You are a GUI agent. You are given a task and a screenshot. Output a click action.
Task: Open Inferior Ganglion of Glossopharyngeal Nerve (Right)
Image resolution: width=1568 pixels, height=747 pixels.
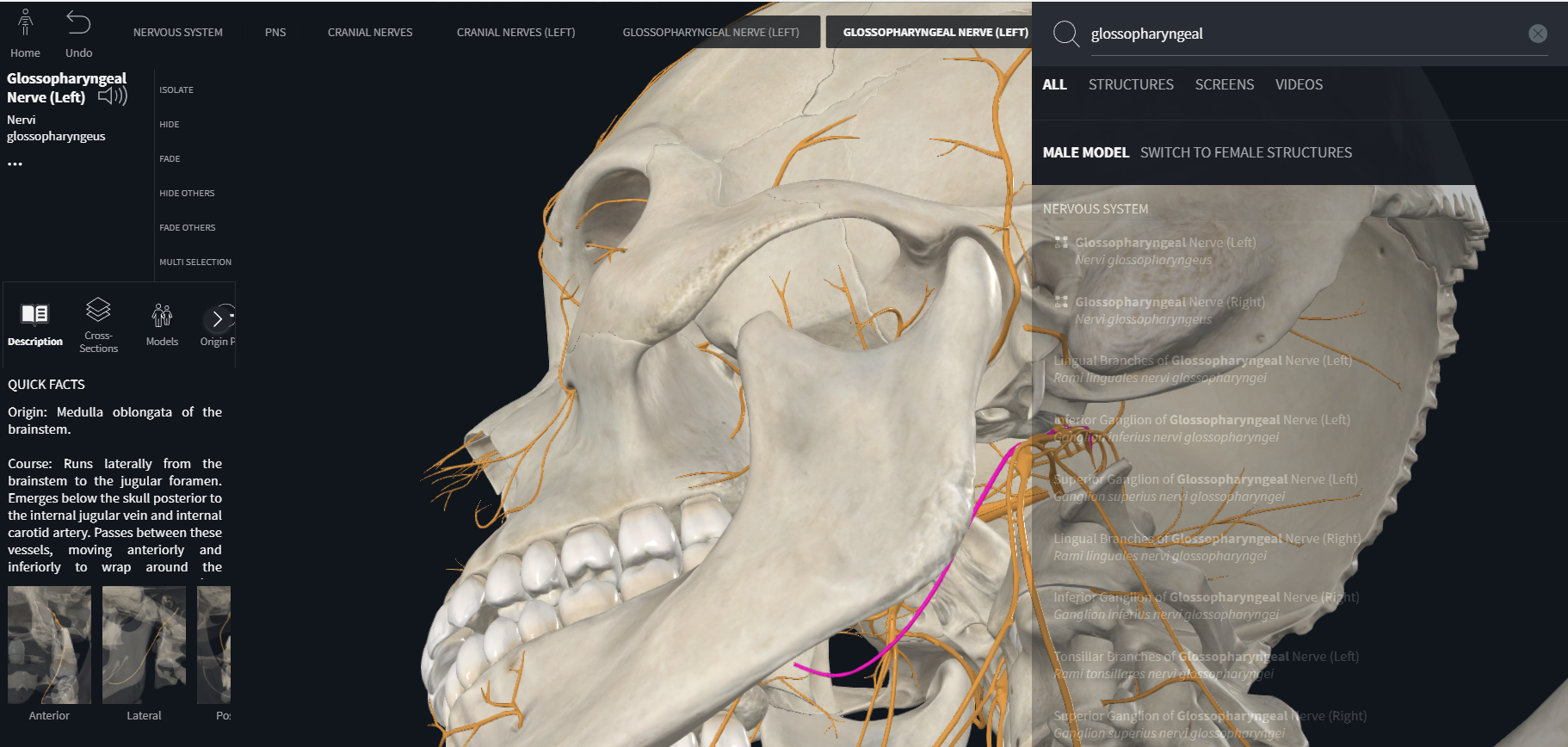point(1205,606)
